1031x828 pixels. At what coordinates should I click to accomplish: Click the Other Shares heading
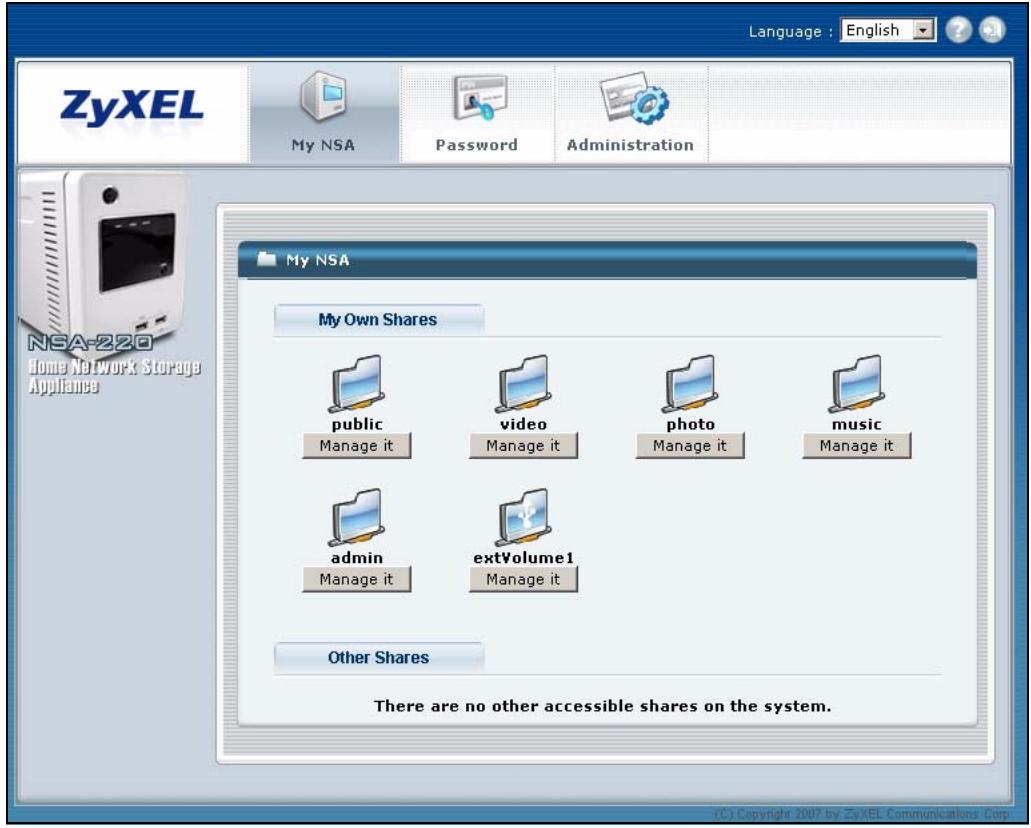[x=378, y=658]
